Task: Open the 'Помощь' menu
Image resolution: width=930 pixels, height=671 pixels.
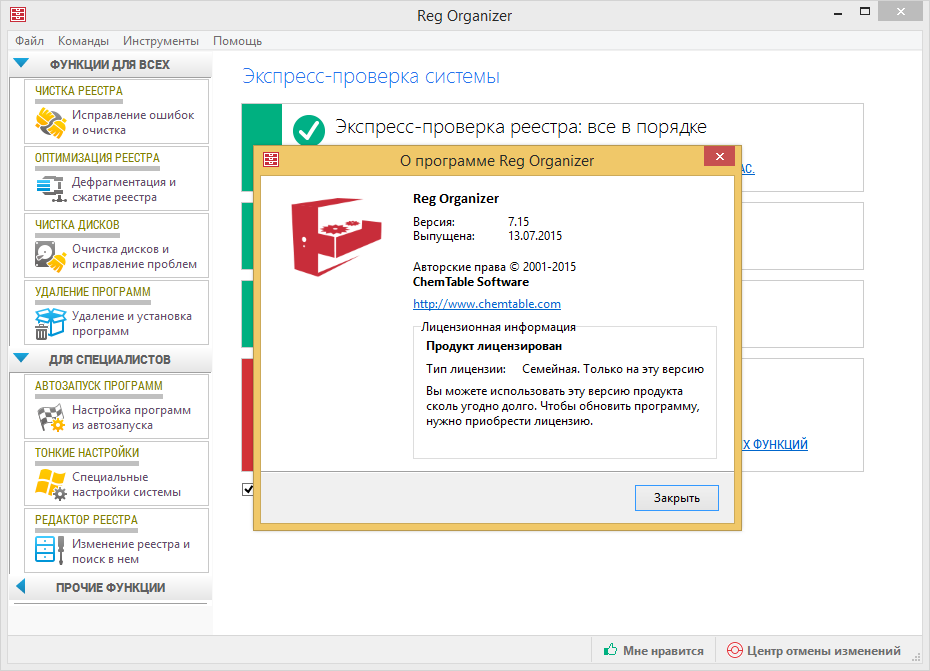Action: point(237,41)
